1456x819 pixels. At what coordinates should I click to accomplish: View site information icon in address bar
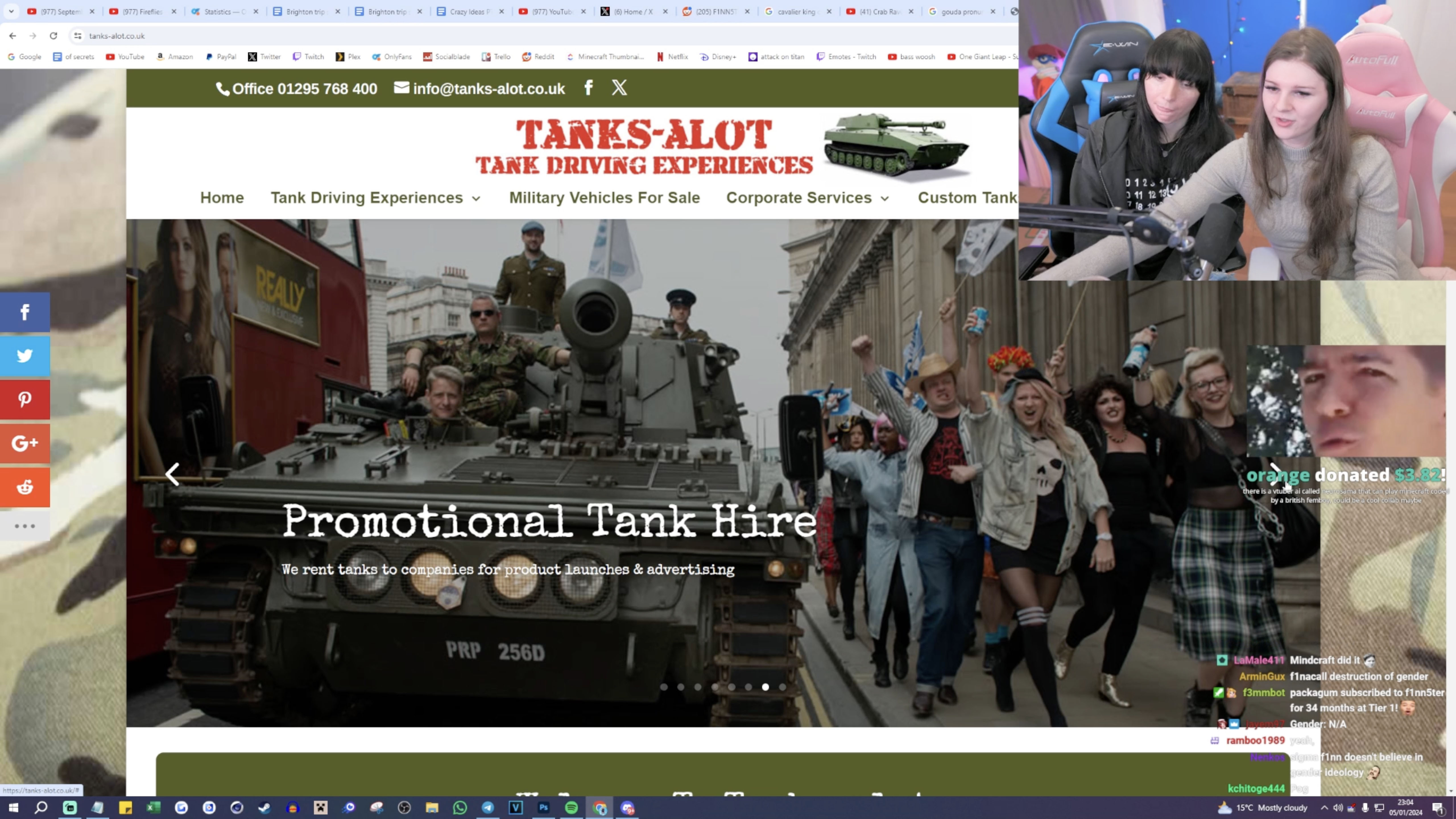click(x=78, y=36)
